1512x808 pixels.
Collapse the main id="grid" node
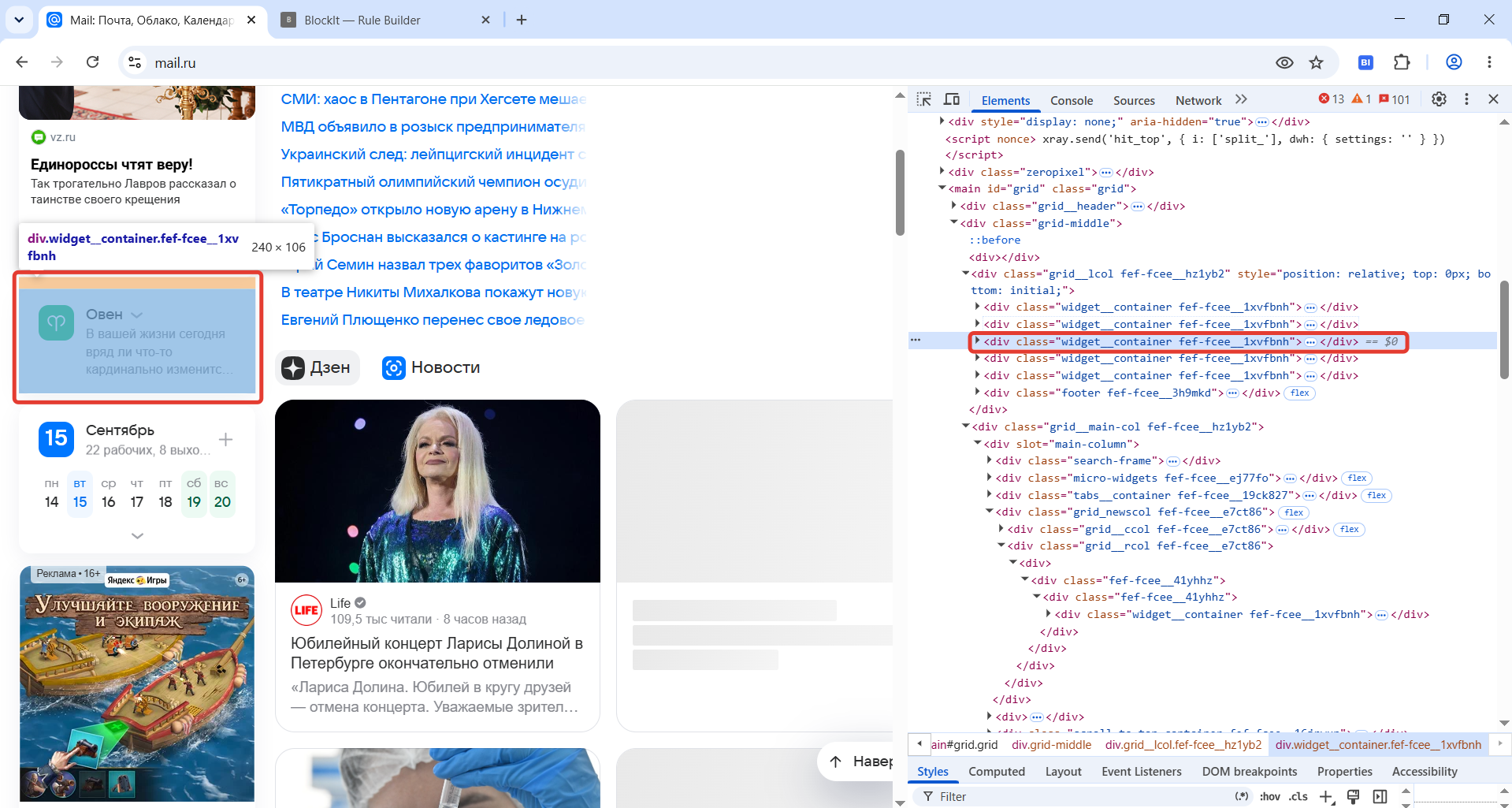click(942, 188)
